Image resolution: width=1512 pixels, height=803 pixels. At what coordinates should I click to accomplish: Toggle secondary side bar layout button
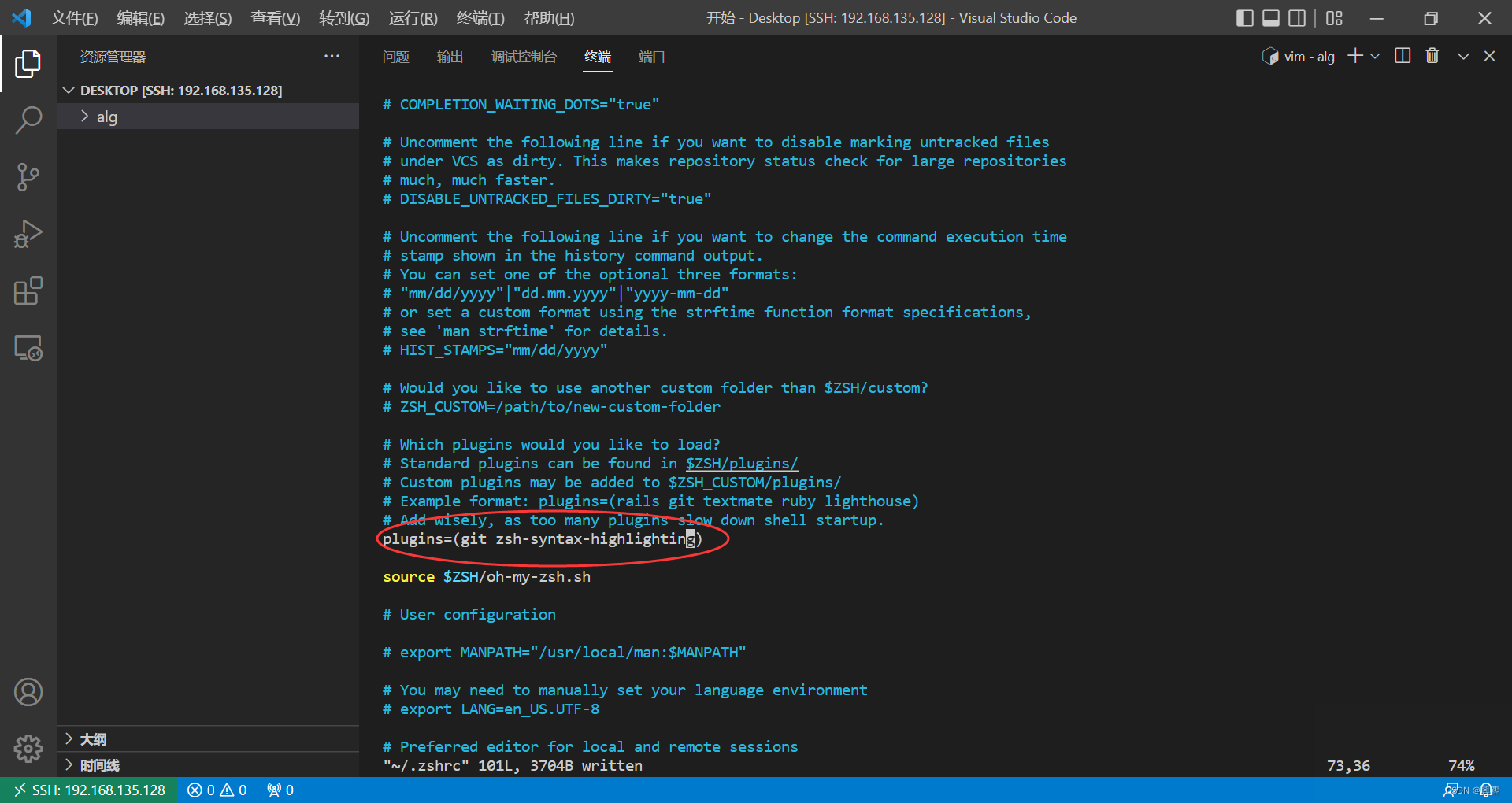pos(1297,18)
